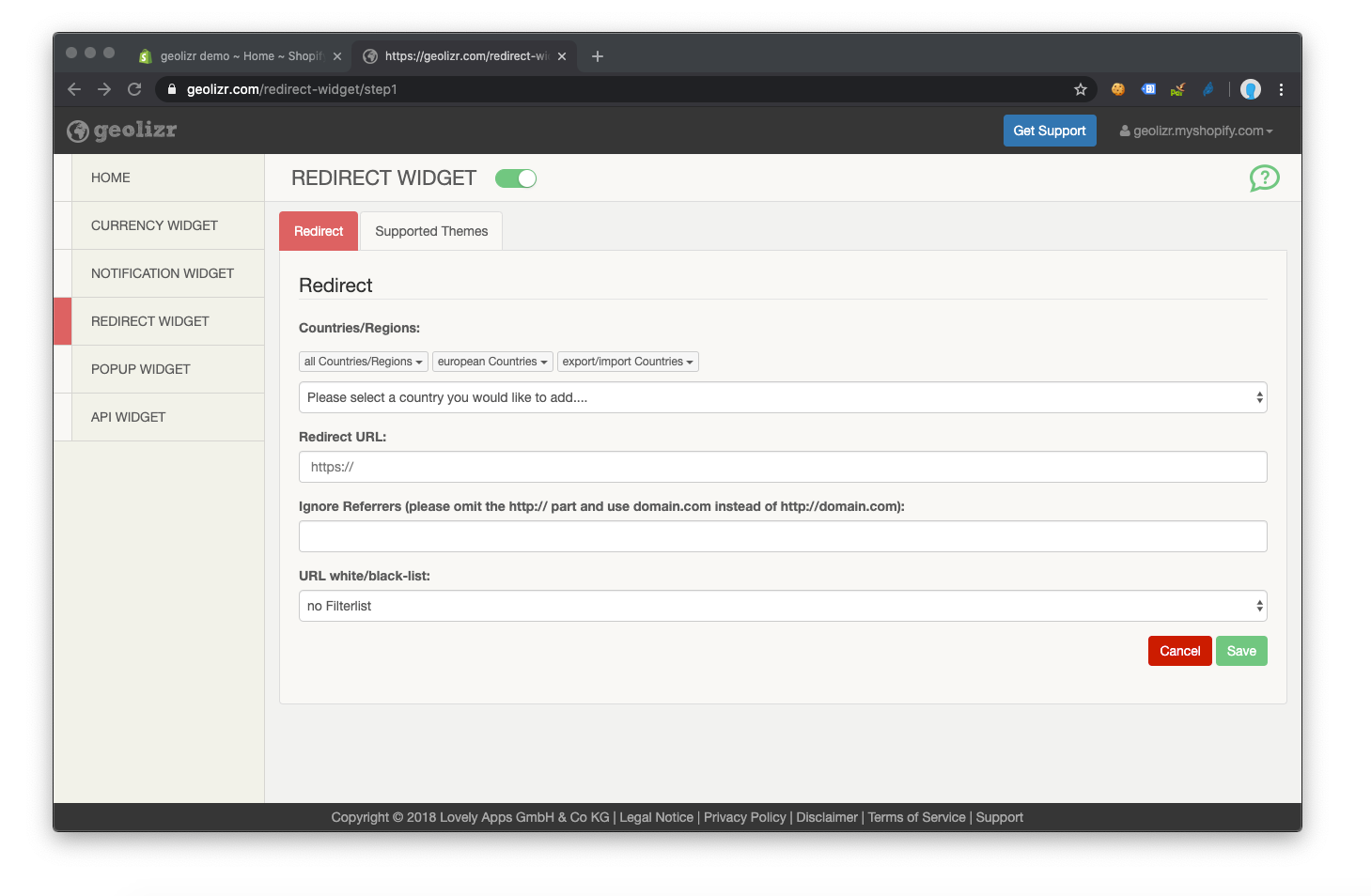Open the Chrome three-dot menu

(x=1281, y=89)
